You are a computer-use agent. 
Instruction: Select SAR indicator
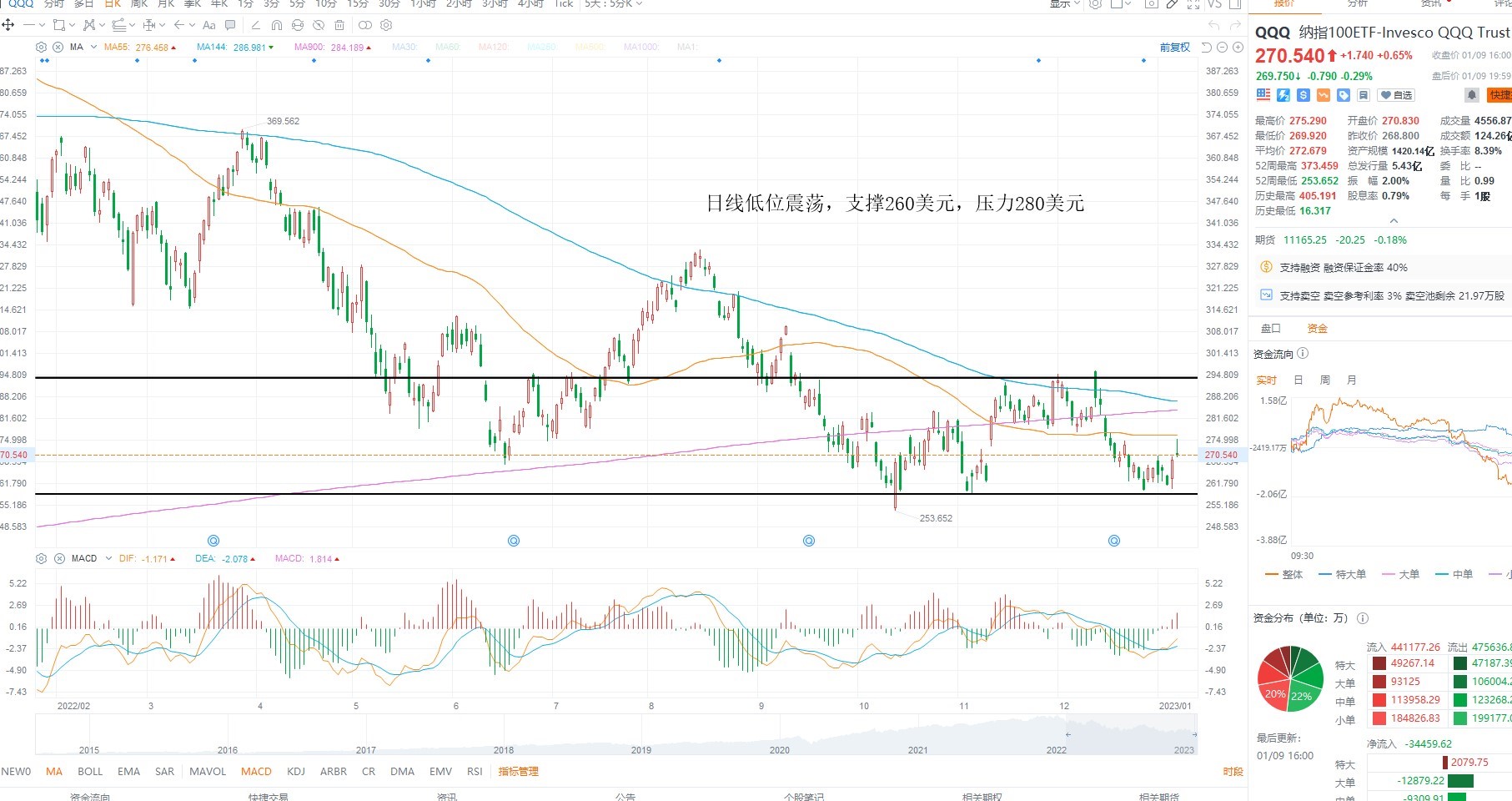(x=165, y=772)
